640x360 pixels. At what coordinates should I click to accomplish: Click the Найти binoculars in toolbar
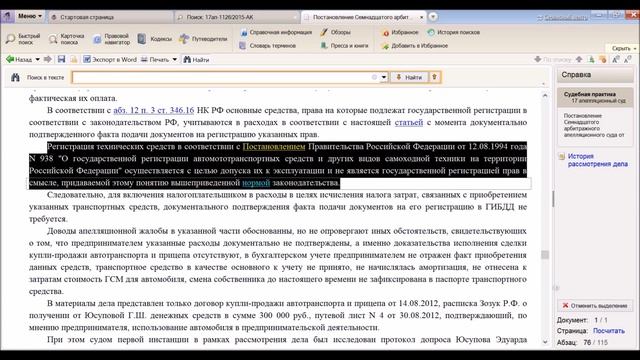click(x=196, y=60)
